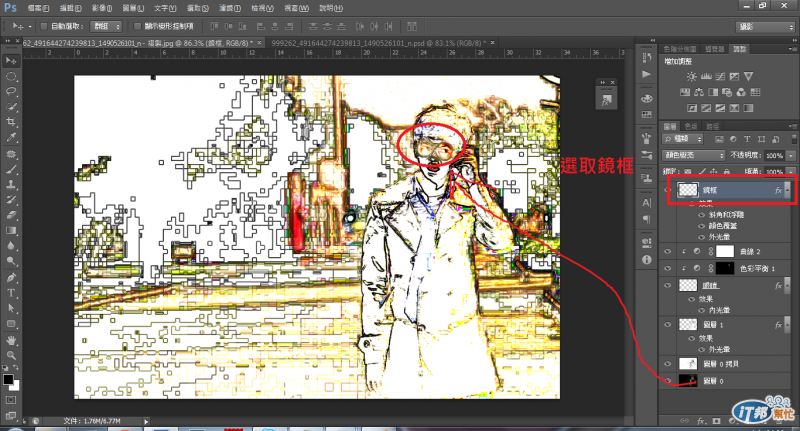This screenshot has height=431, width=800.
Task: Open the layer filter kind (種類) dropdown
Action: (x=683, y=139)
